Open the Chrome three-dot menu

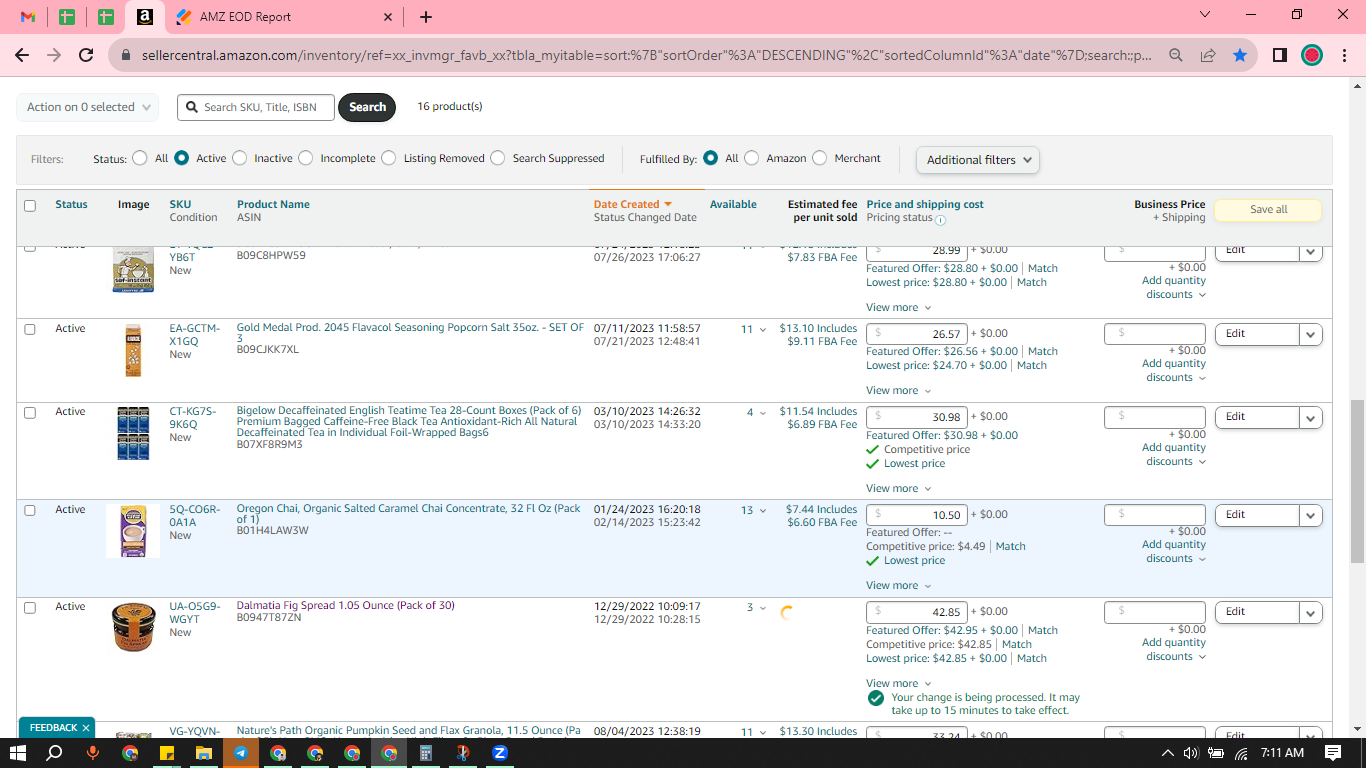click(1343, 56)
